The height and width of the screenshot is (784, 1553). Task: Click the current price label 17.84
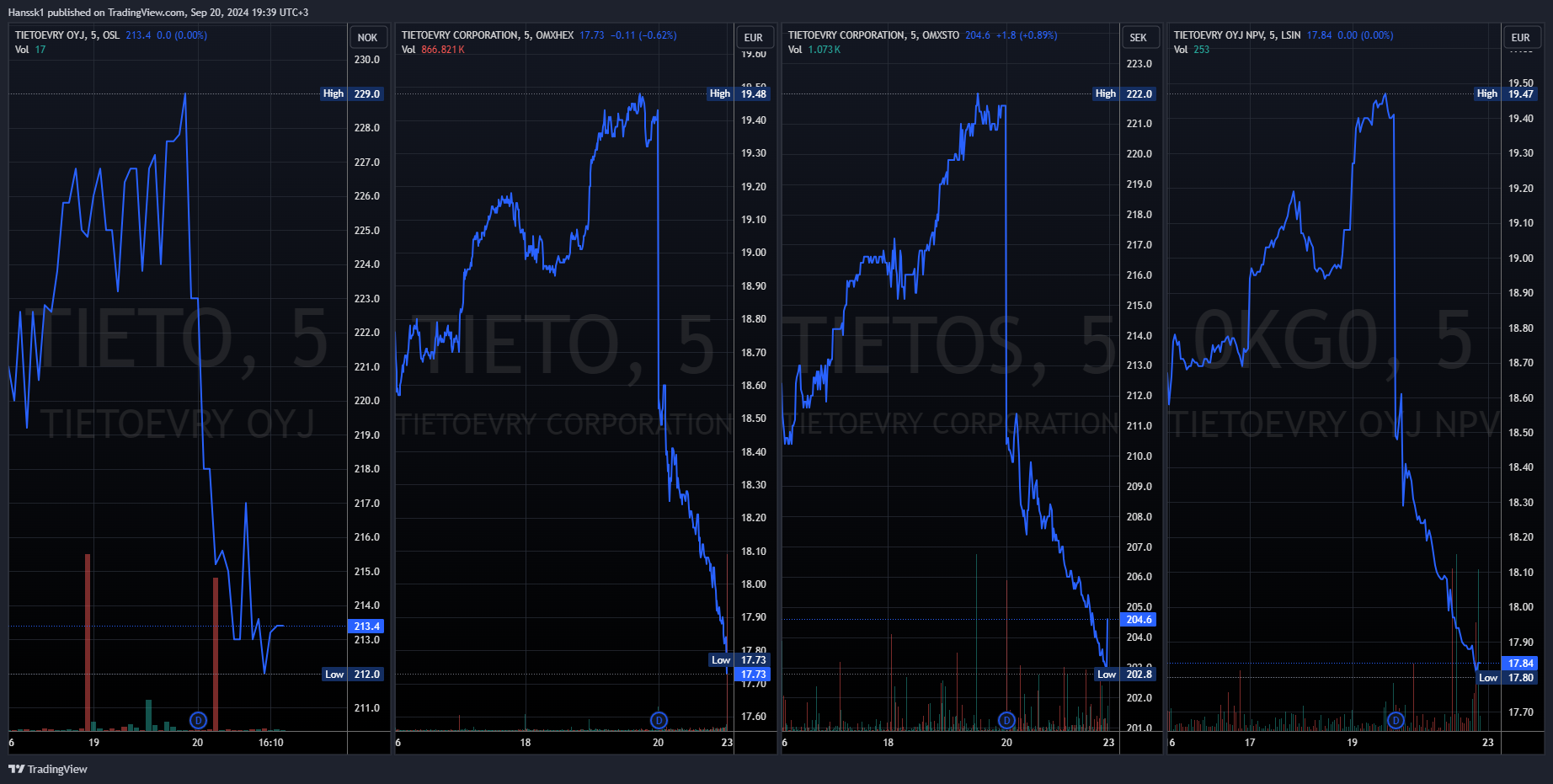click(x=1521, y=664)
